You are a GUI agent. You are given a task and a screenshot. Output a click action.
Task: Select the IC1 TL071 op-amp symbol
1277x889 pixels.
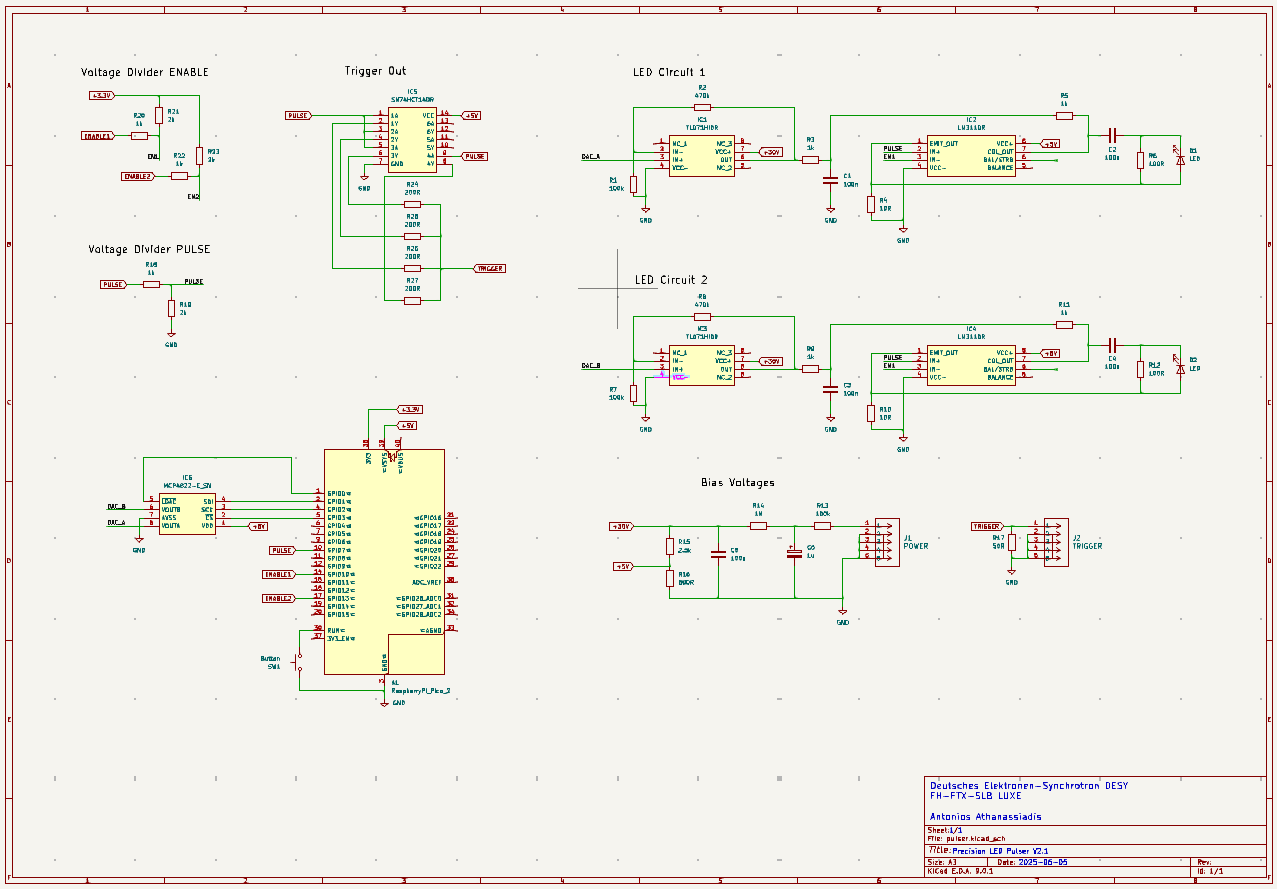pos(702,155)
